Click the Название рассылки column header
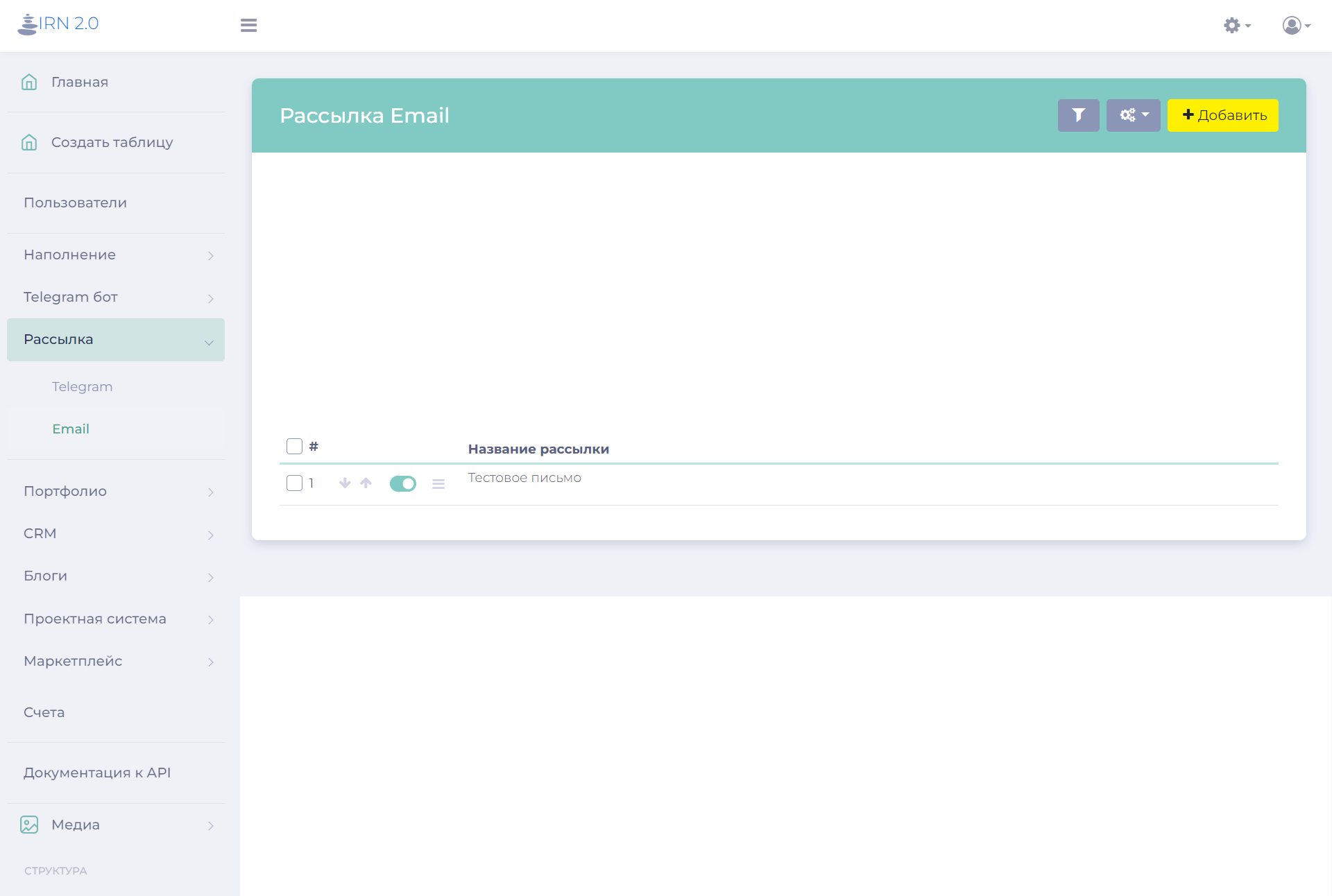Screen dimensions: 1332x896 point(538,449)
